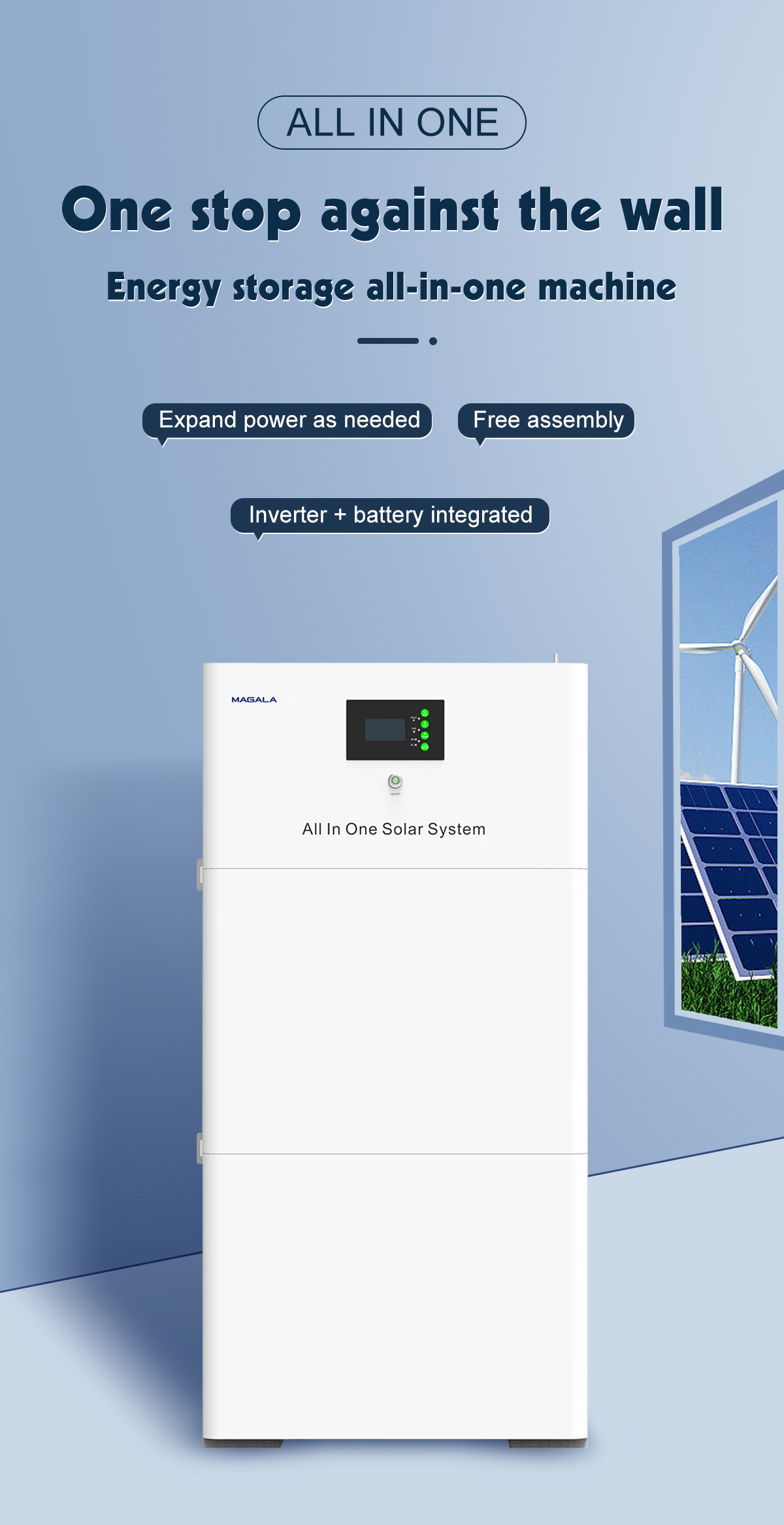Tap the LCD display screen on the inverter
This screenshot has width=784, height=1525.
(x=385, y=729)
